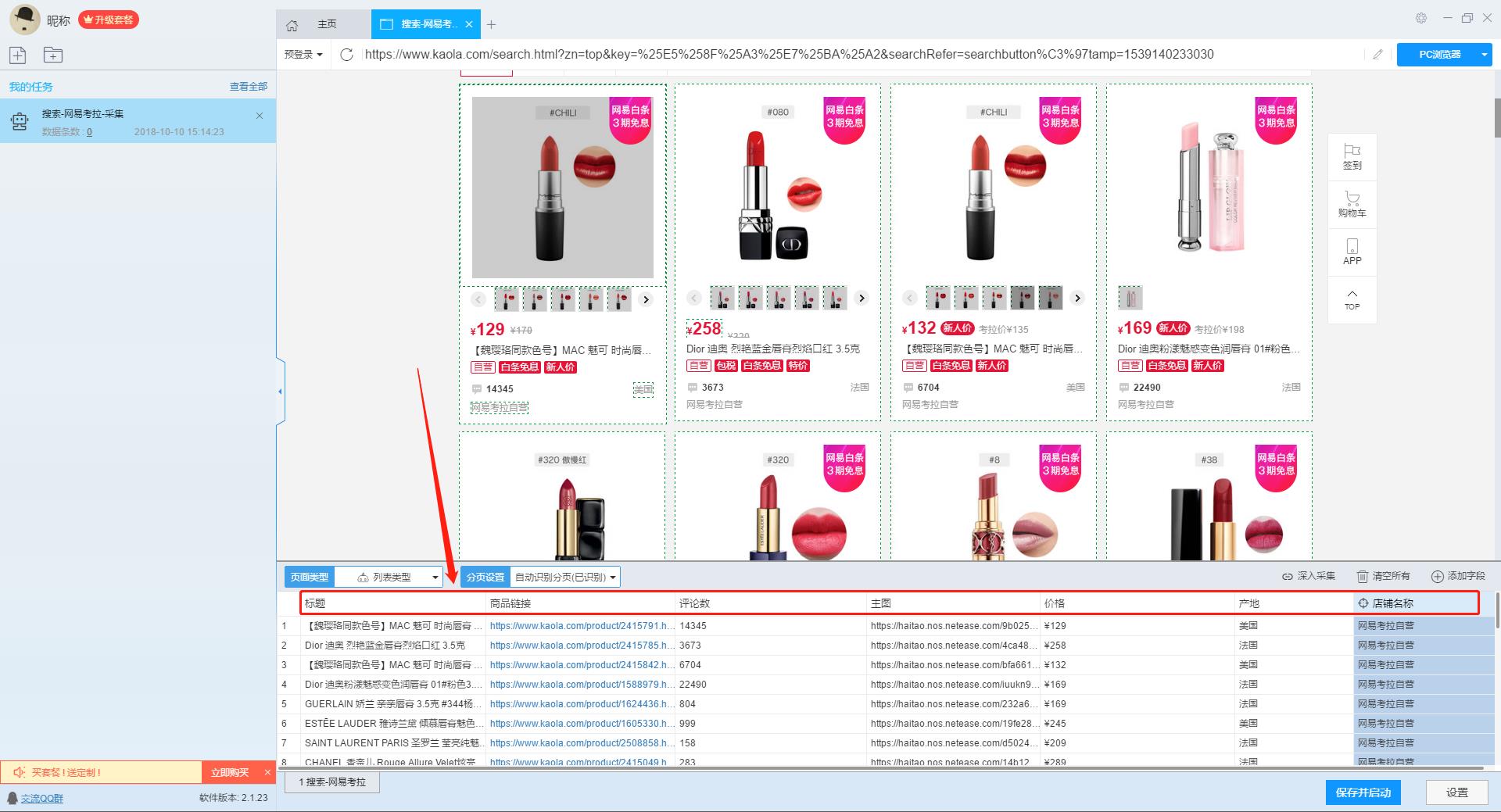Click the pencil edit URL icon
This screenshot has width=1501, height=812.
(1377, 54)
